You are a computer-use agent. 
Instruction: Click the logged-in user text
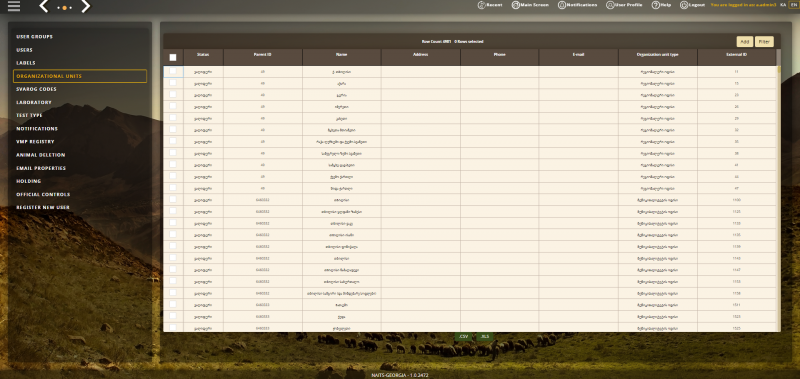tap(743, 5)
